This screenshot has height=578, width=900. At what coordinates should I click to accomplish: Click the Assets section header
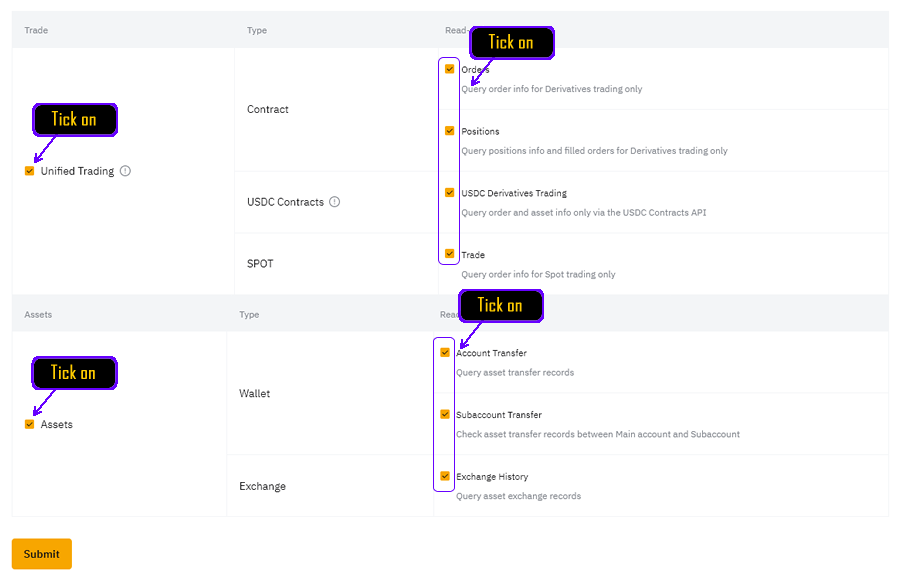37,314
